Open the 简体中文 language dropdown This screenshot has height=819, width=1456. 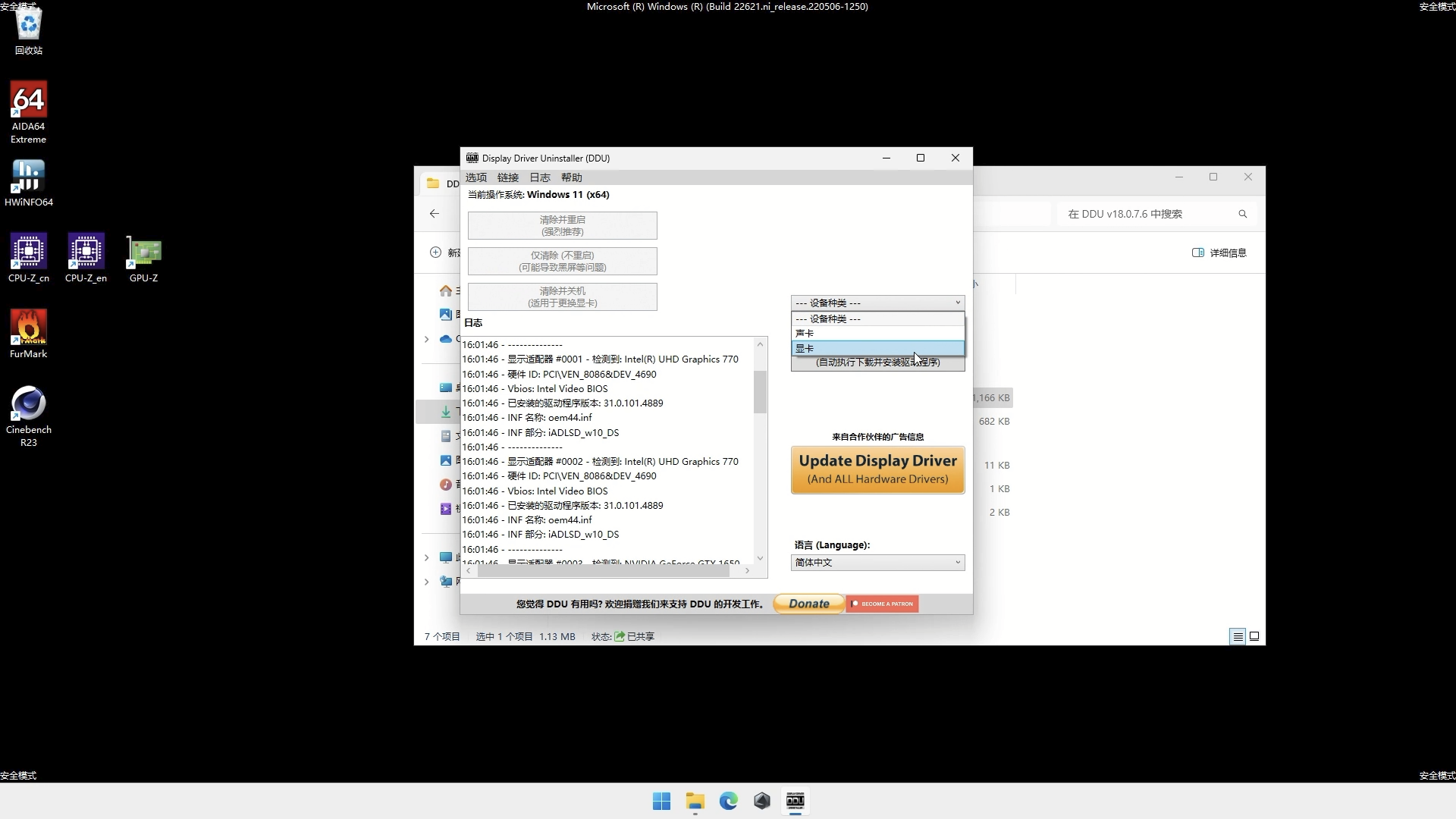click(x=877, y=562)
